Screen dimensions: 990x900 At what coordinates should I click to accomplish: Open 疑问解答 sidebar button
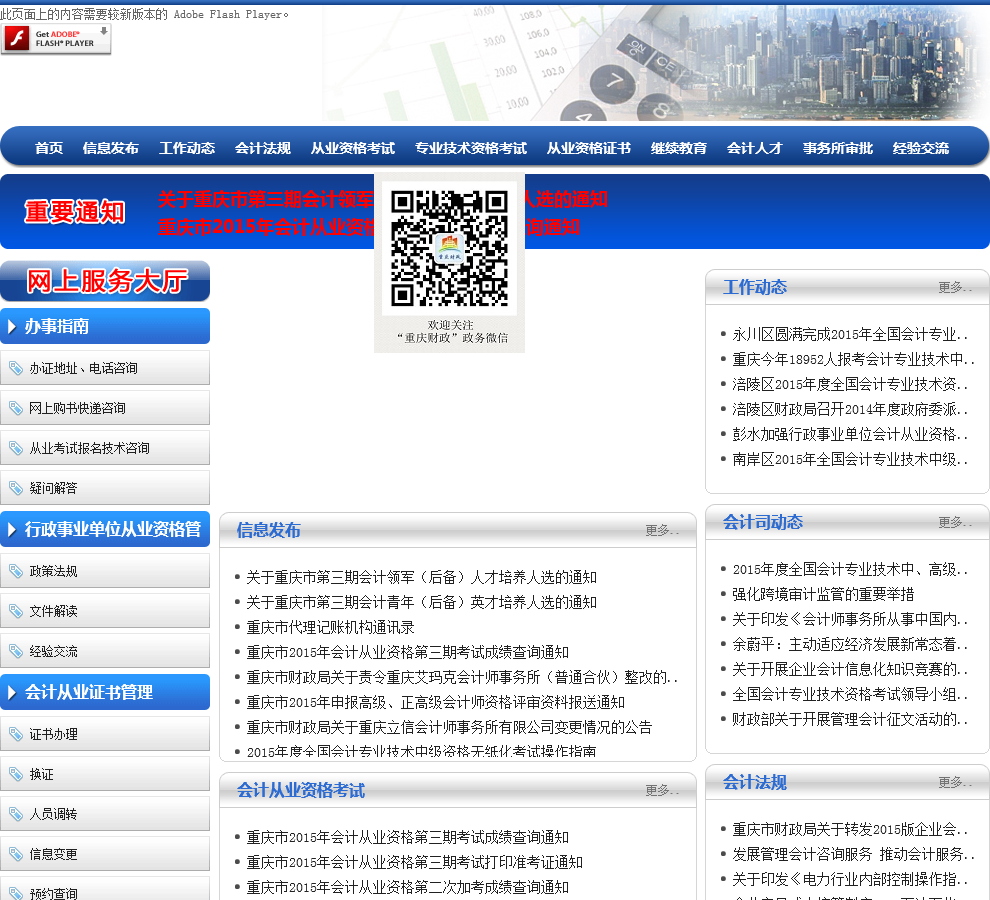[x=105, y=488]
